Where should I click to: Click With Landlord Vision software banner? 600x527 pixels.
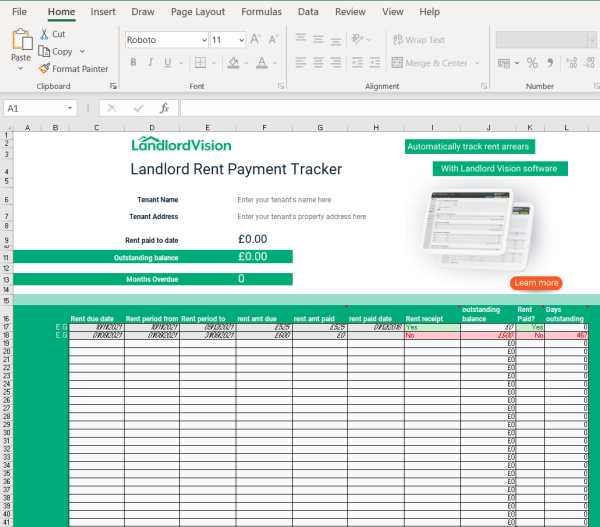(x=500, y=168)
